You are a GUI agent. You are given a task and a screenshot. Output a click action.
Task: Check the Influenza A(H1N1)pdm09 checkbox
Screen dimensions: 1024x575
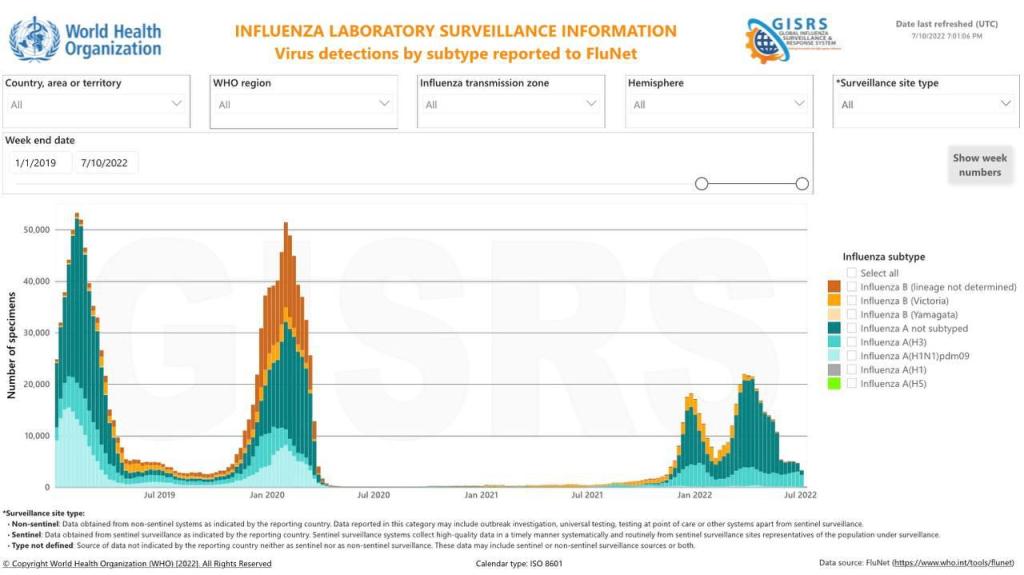pyautogui.click(x=851, y=356)
